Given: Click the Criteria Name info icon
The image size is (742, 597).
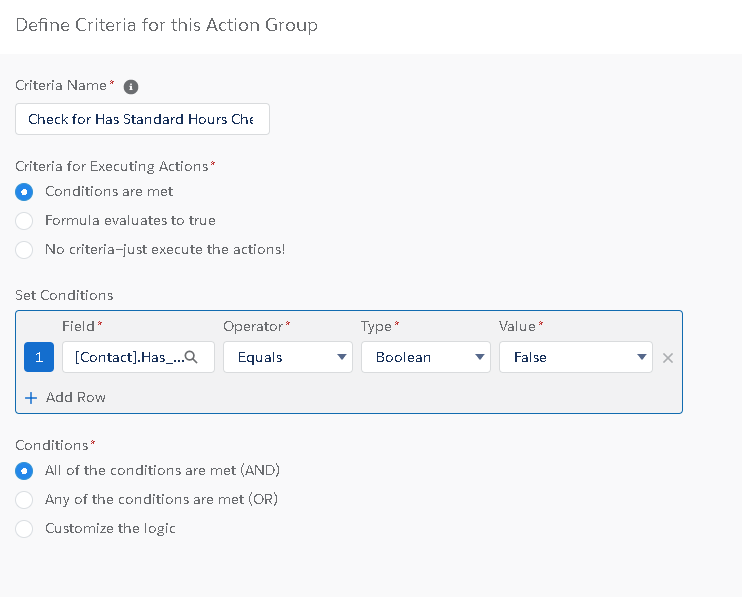Looking at the screenshot, I should pos(131,87).
